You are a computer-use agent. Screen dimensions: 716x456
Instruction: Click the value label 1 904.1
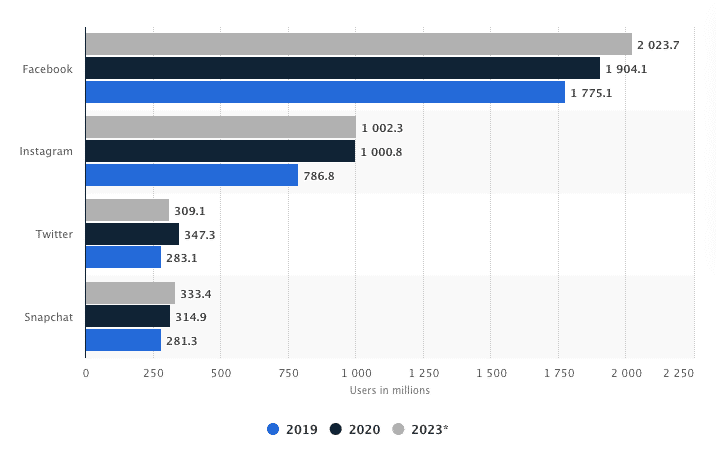626,69
